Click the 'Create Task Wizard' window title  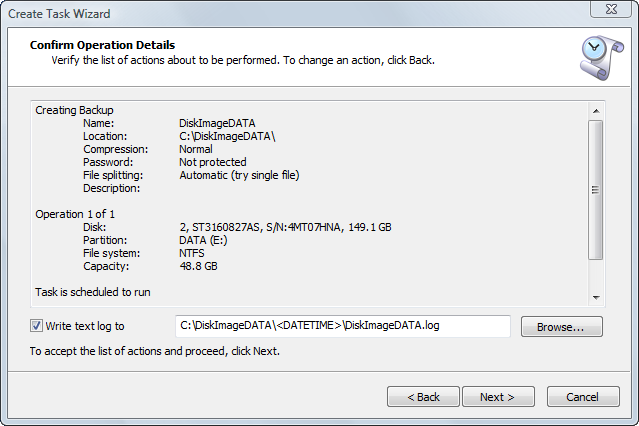pos(59,14)
